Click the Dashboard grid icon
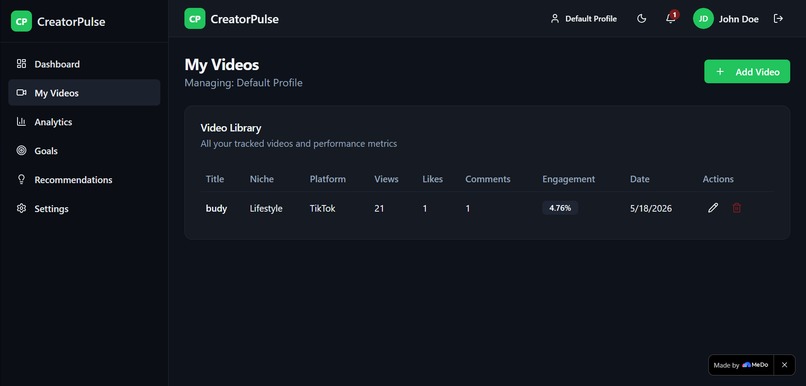 coord(21,64)
